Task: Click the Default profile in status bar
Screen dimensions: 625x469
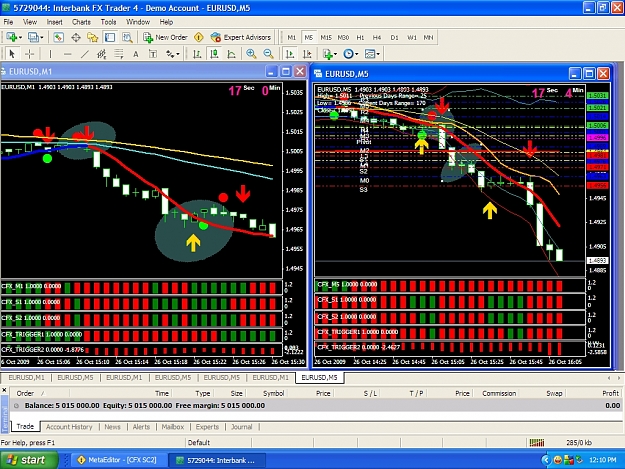Action: 199,442
